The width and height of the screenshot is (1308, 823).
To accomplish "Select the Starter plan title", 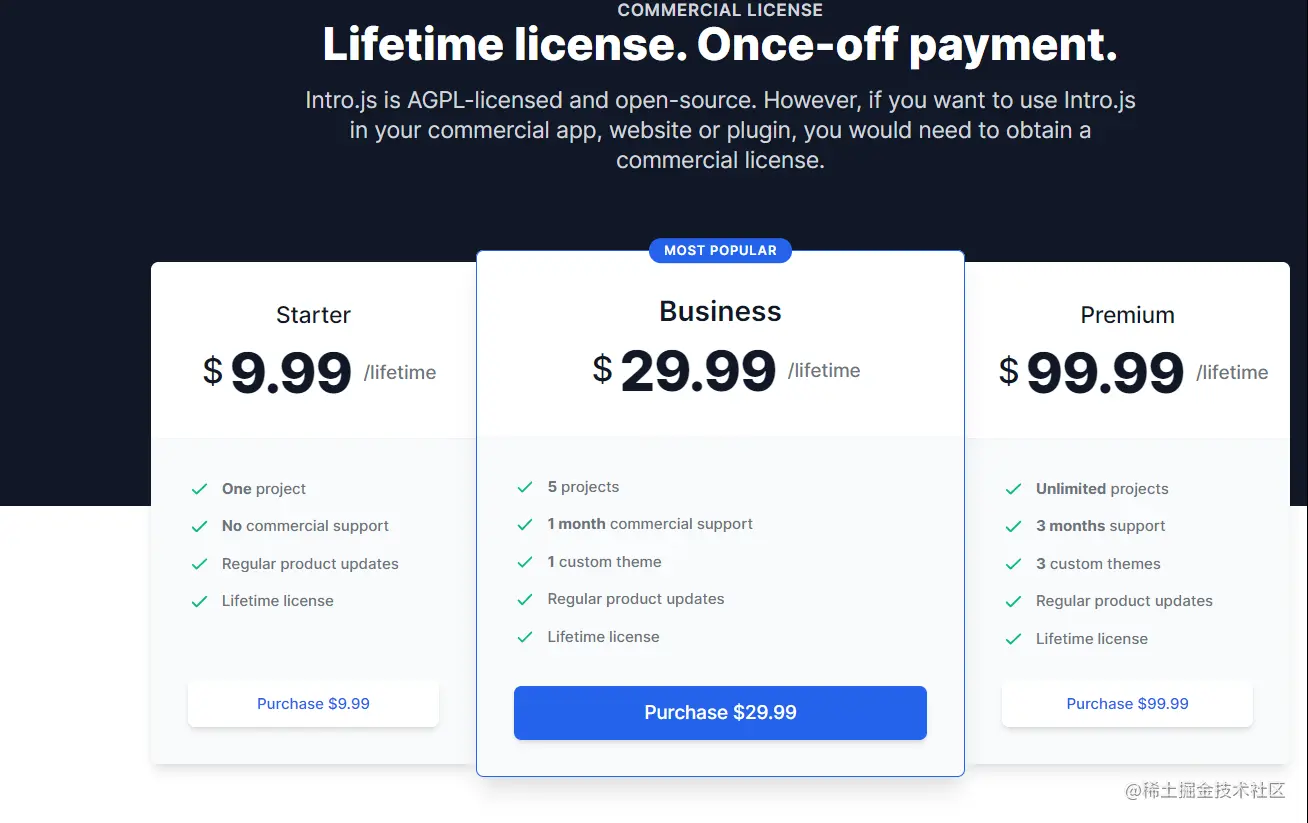I will point(313,315).
